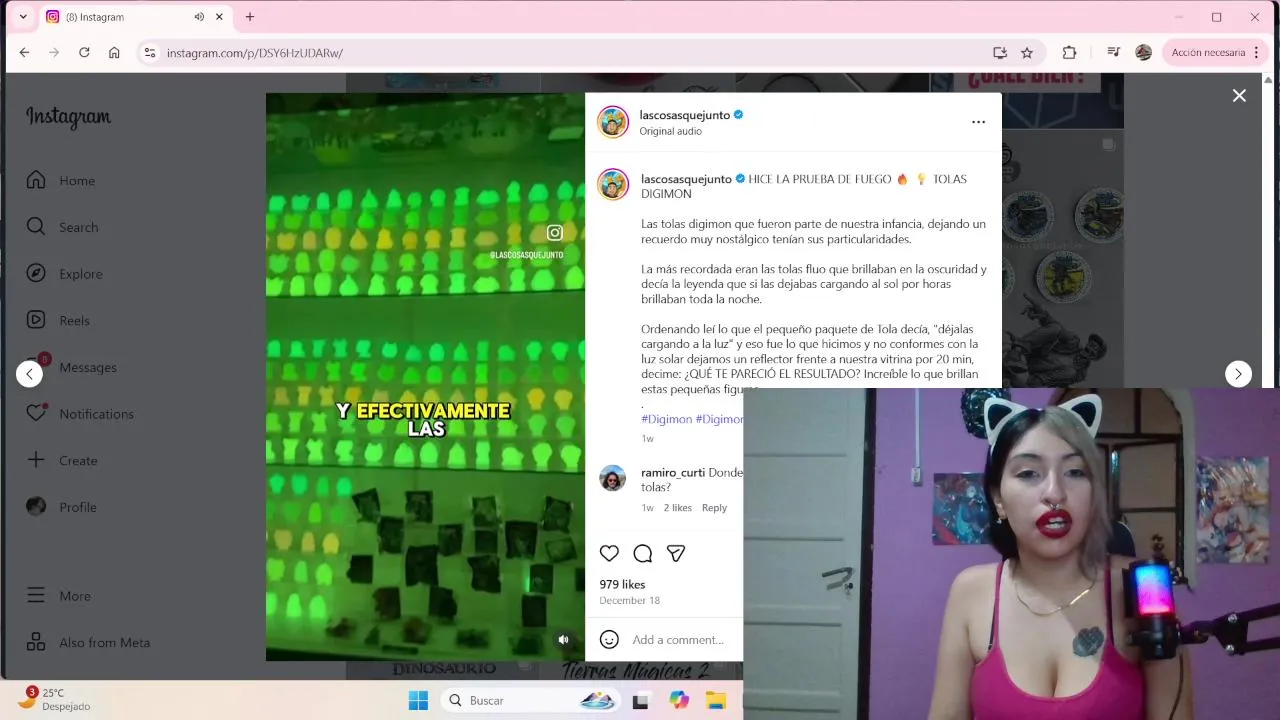
Task: Go to next post arrow
Action: pos(1238,374)
